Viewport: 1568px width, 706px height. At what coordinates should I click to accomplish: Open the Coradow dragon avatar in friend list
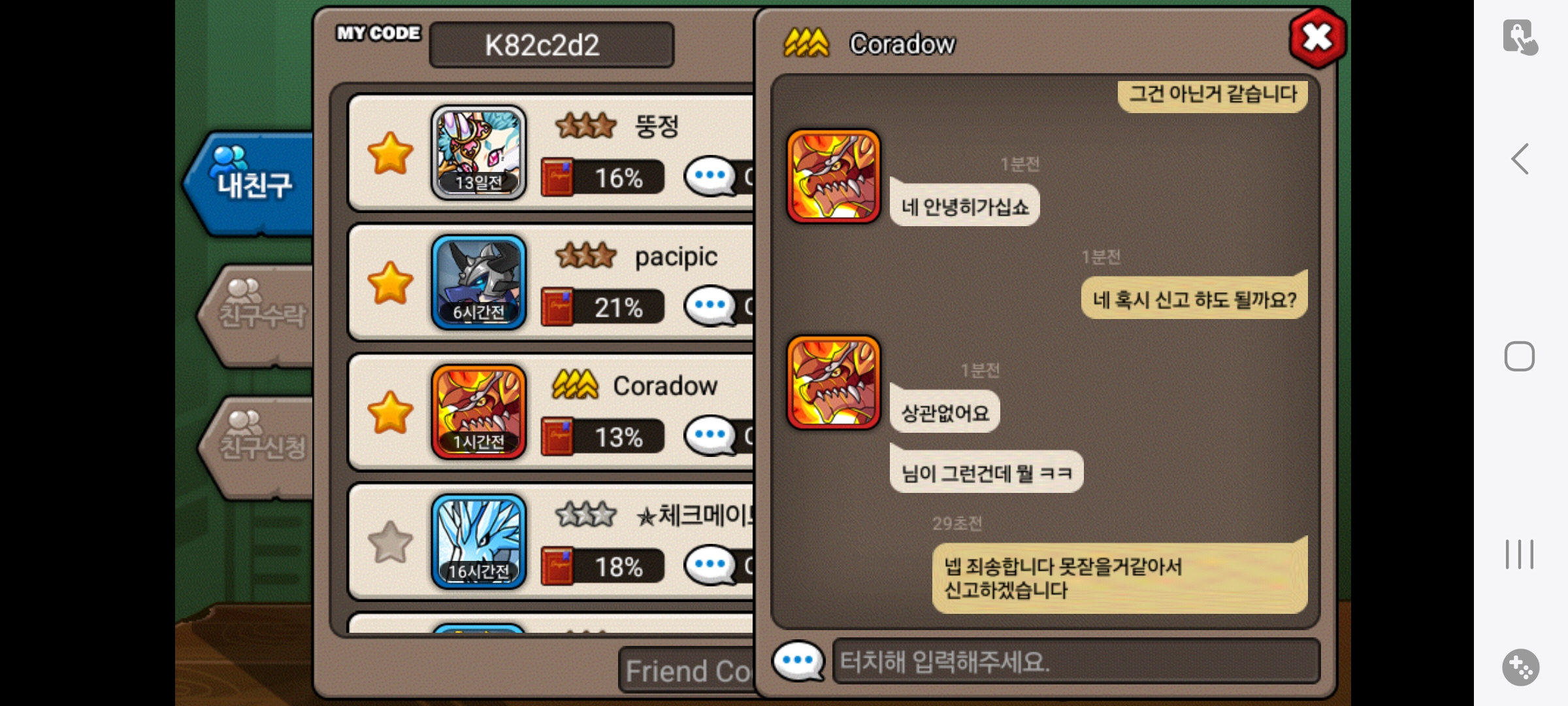pyautogui.click(x=479, y=412)
